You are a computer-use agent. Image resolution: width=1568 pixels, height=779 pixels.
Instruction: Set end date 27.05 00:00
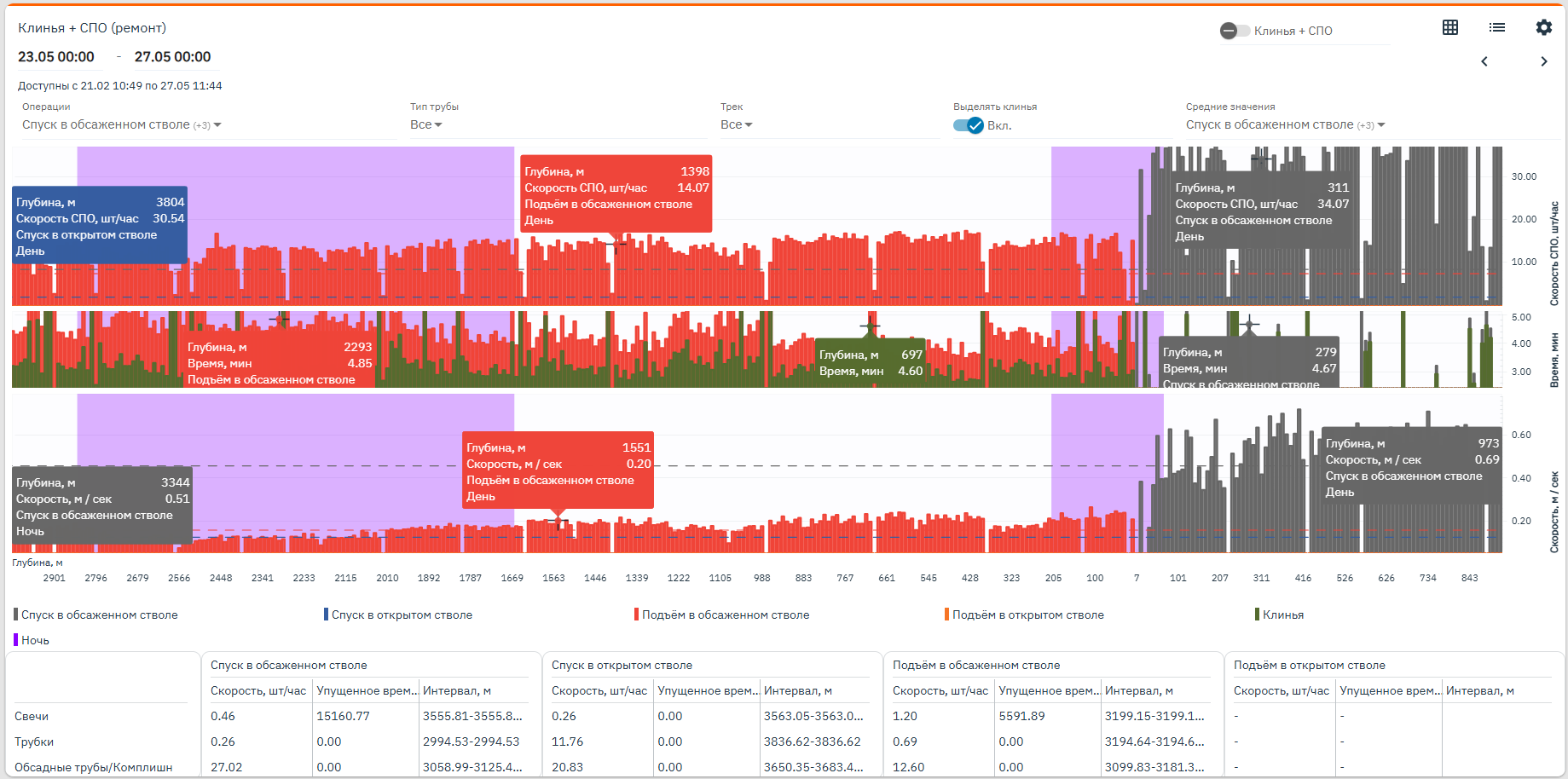(172, 57)
